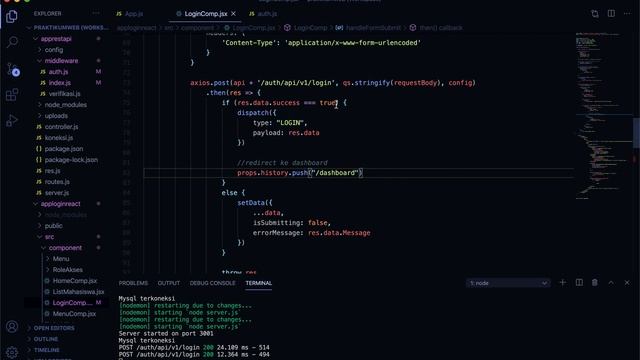
Task: Switch to the App.js tab
Action: (x=130, y=13)
